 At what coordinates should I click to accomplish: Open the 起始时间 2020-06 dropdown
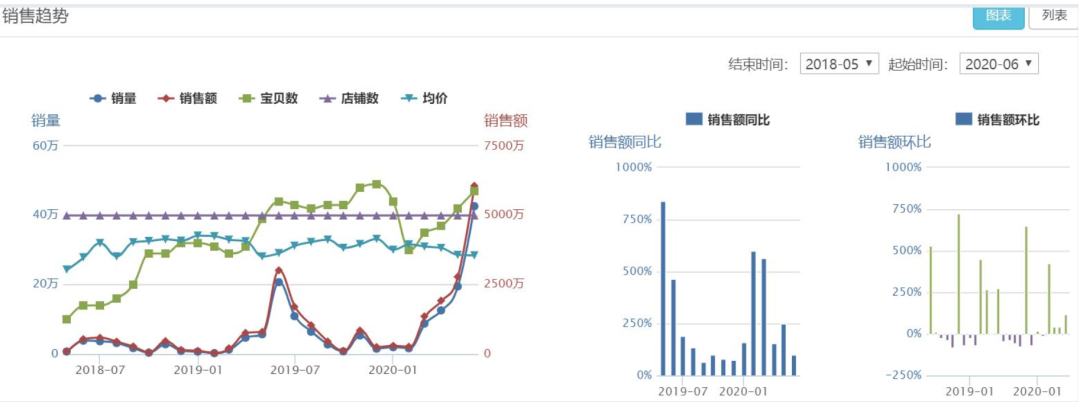(999, 64)
